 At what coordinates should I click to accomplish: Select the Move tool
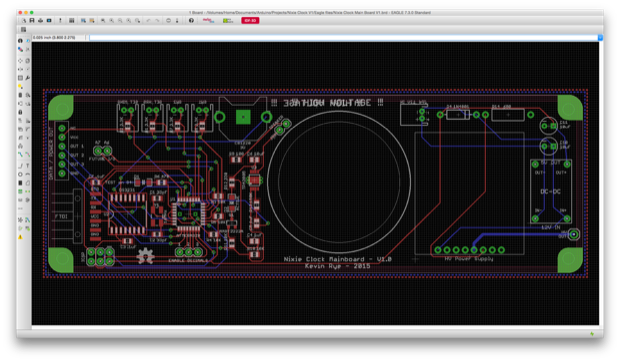(20, 60)
